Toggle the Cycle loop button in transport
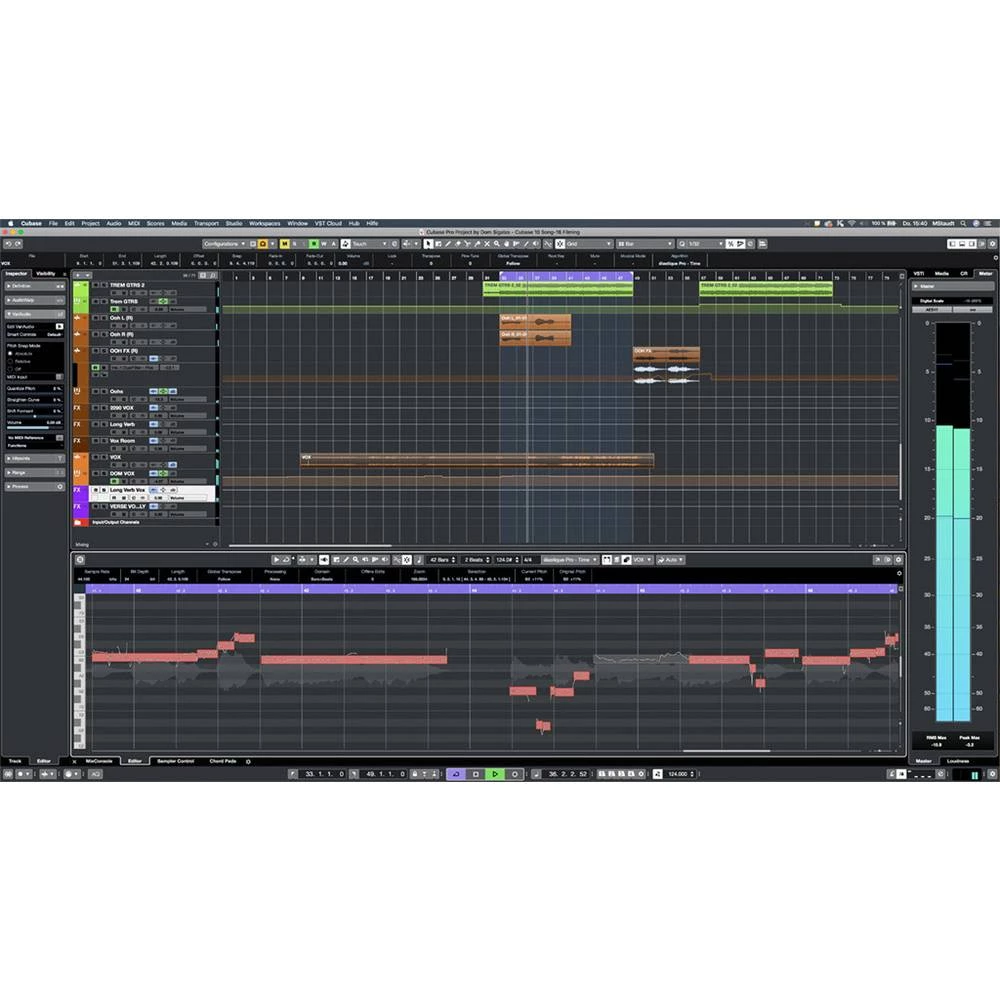Viewport: 1000px width, 1000px height. [455, 774]
